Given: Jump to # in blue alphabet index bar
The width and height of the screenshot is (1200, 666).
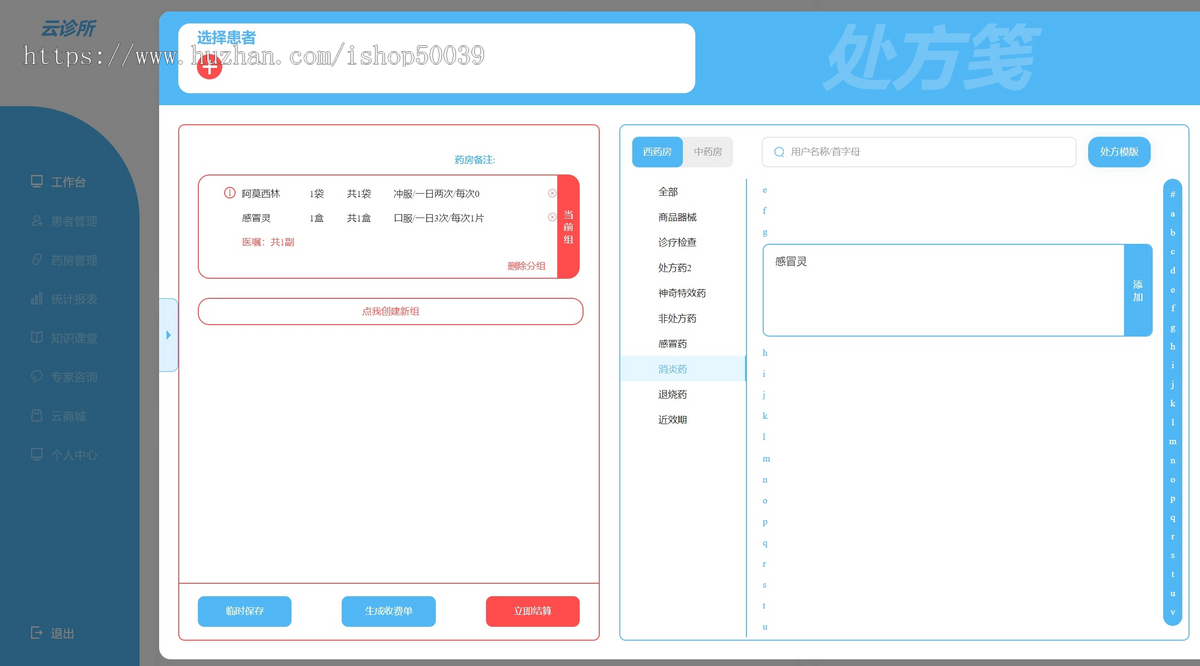Looking at the screenshot, I should click(1173, 195).
